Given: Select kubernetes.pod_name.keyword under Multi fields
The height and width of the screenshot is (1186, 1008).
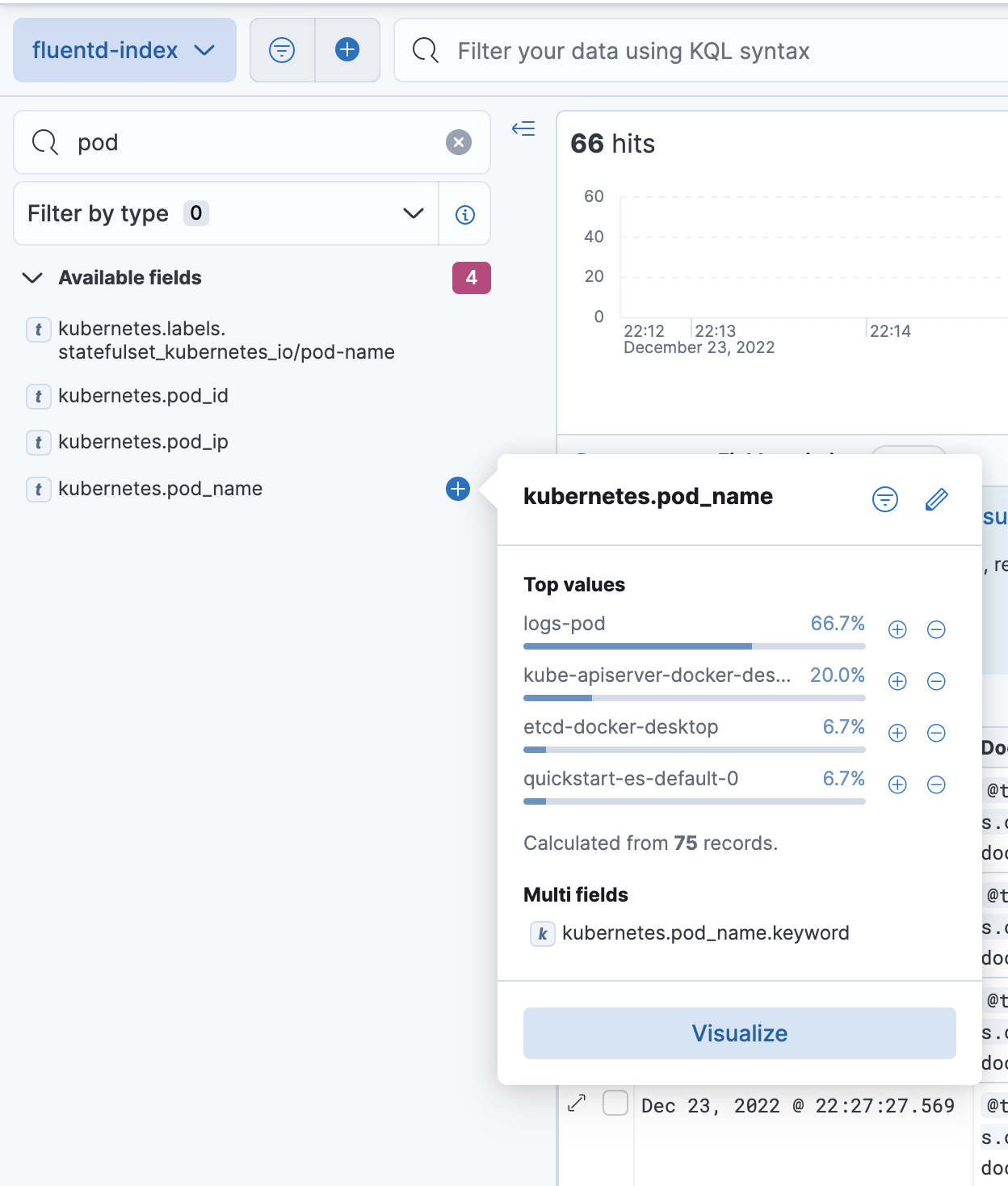Looking at the screenshot, I should (705, 932).
